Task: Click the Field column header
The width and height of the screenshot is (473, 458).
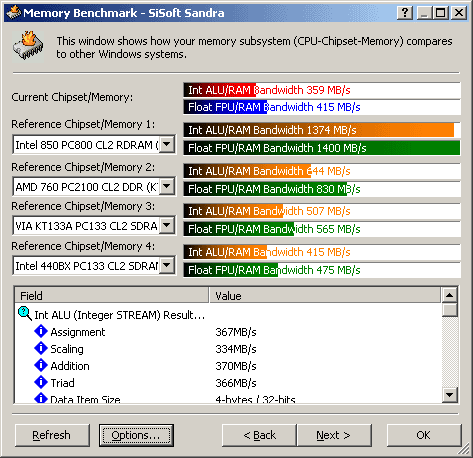Action: (112, 295)
